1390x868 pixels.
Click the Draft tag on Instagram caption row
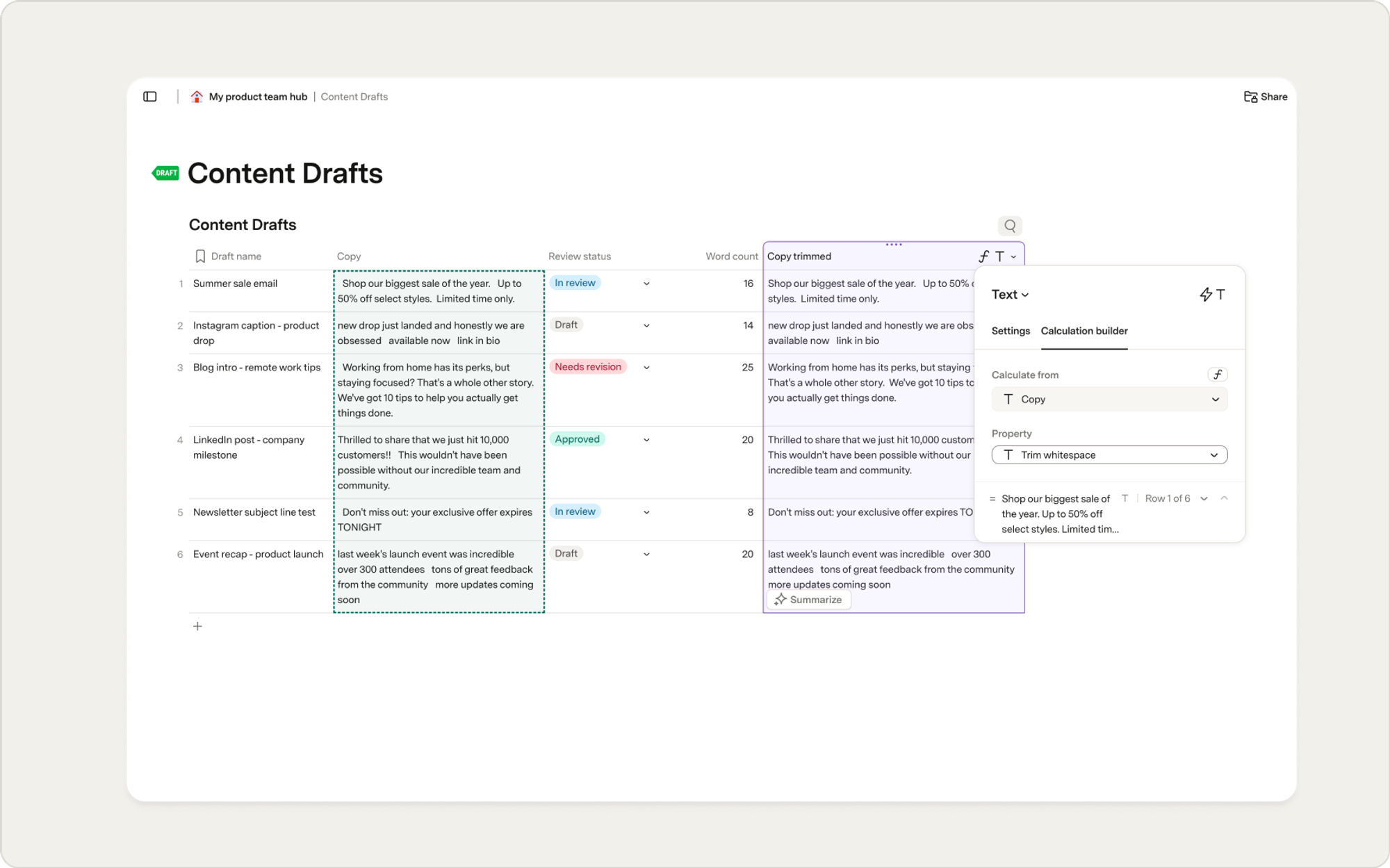pos(566,325)
